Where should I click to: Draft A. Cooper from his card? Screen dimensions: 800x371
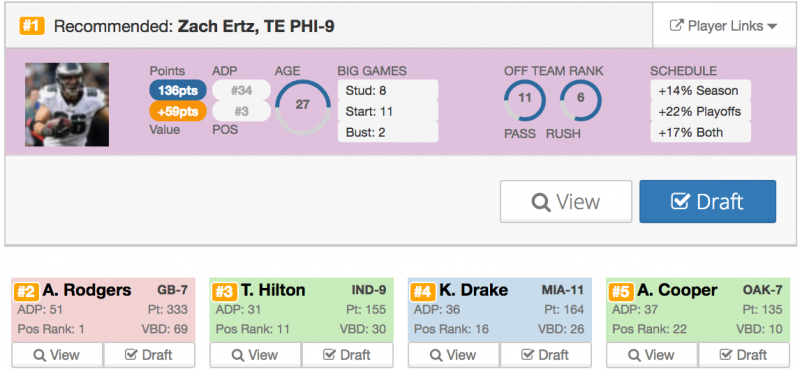(x=744, y=355)
